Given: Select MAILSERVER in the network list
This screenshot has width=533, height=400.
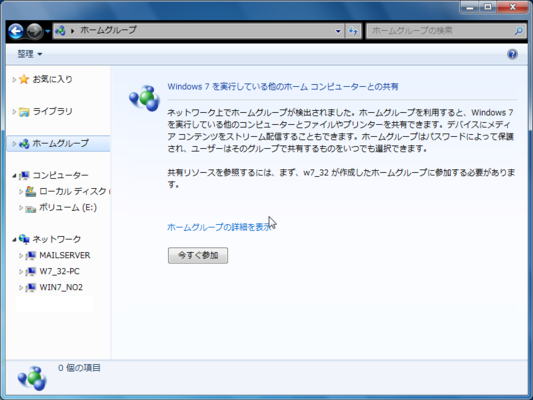Looking at the screenshot, I should (65, 255).
